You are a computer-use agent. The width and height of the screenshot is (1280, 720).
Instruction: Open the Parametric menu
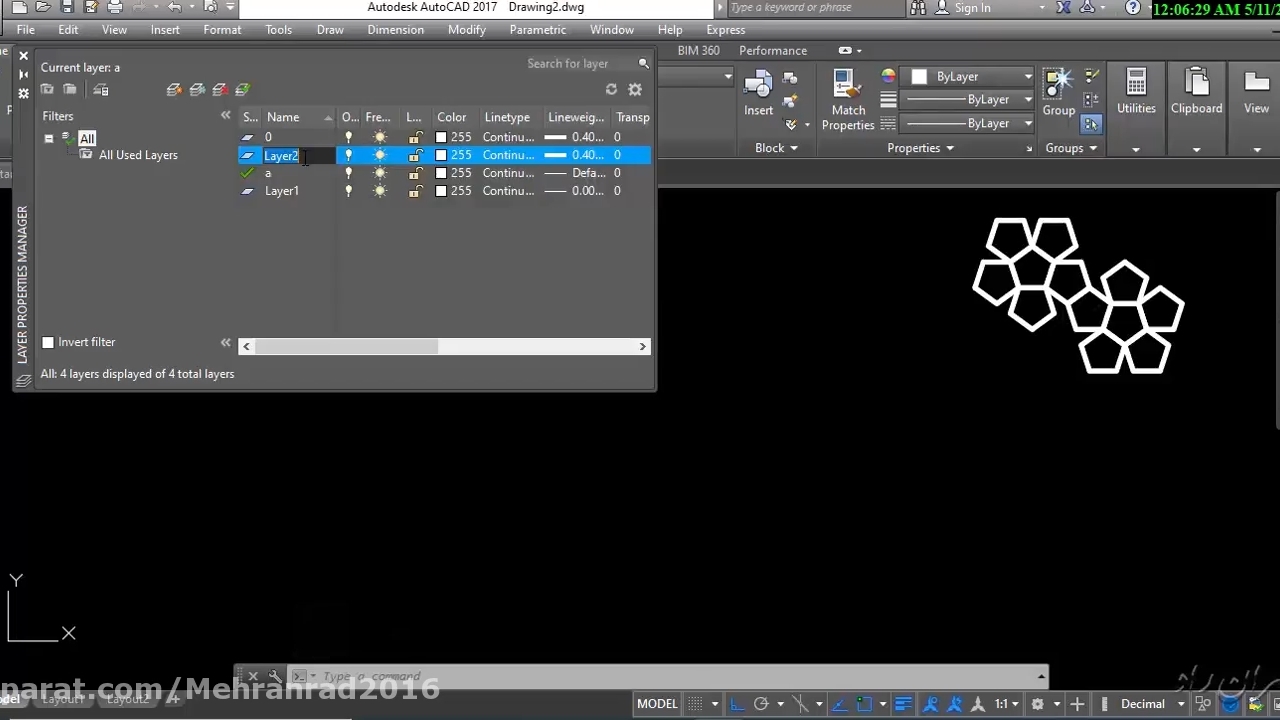[x=537, y=30]
